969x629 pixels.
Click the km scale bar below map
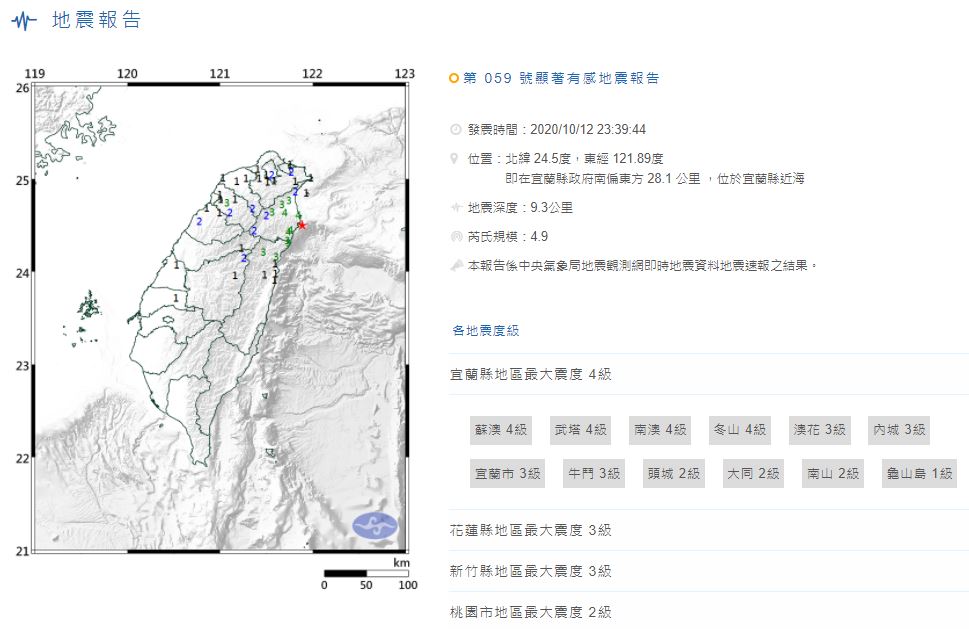click(x=364, y=574)
